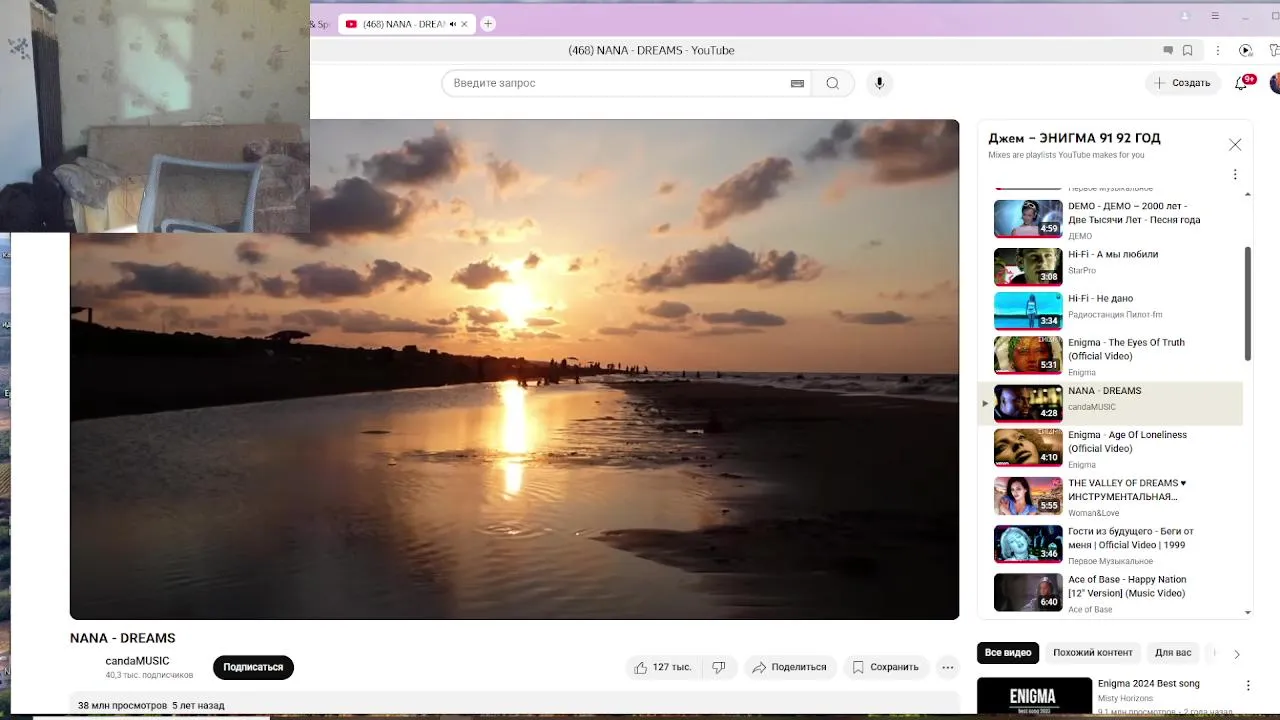Open a new browser tab
The width and height of the screenshot is (1280, 720).
click(488, 24)
